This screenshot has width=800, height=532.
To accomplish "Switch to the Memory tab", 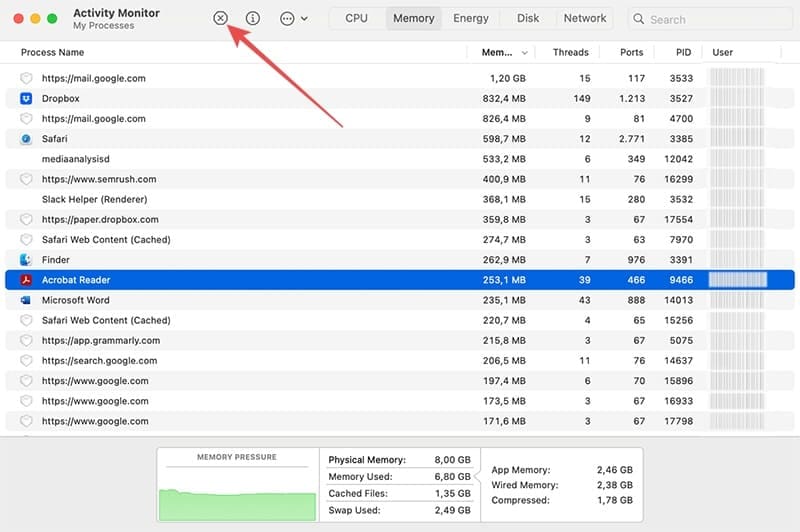I will [x=413, y=18].
